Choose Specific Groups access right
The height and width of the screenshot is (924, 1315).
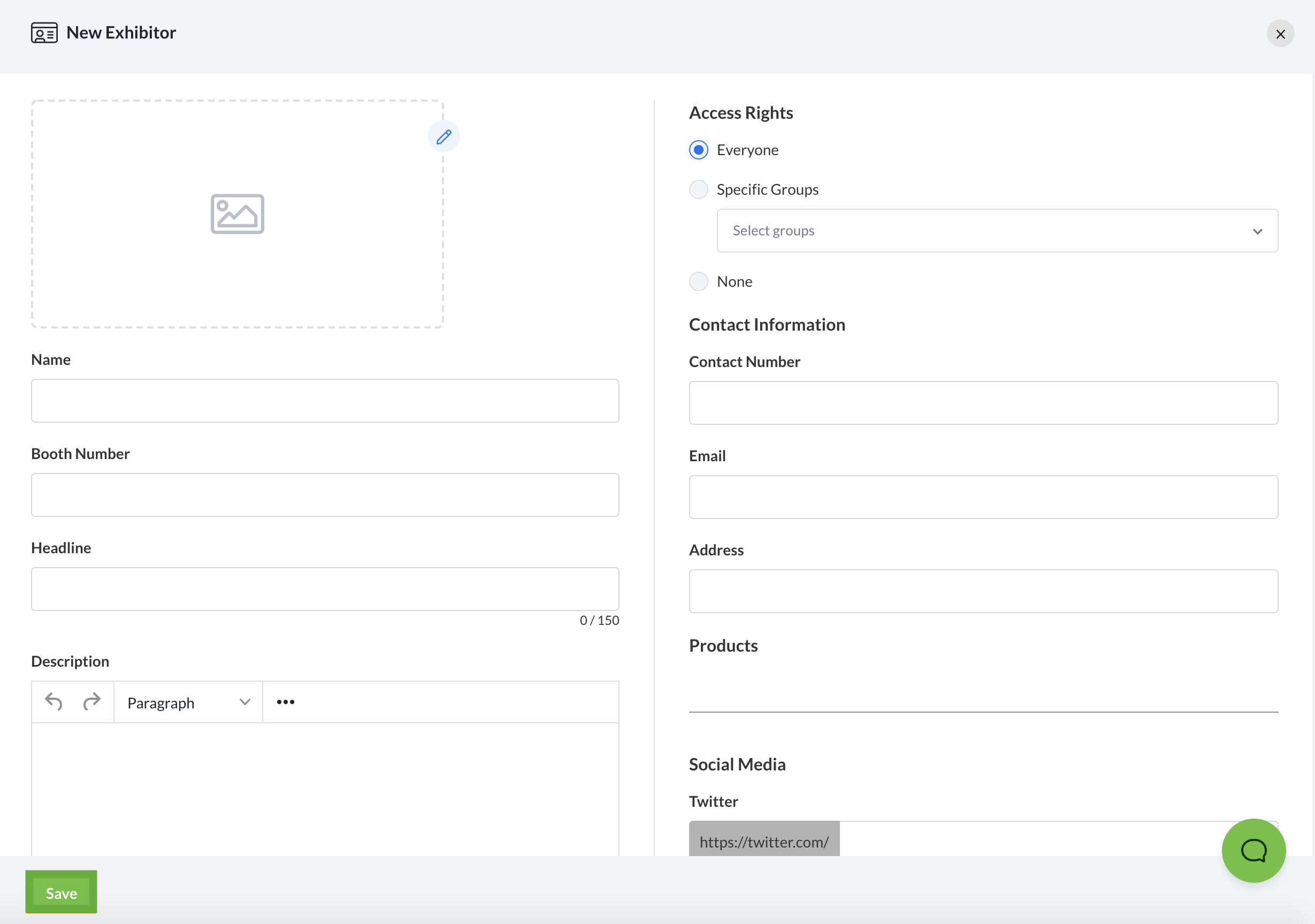tap(698, 189)
